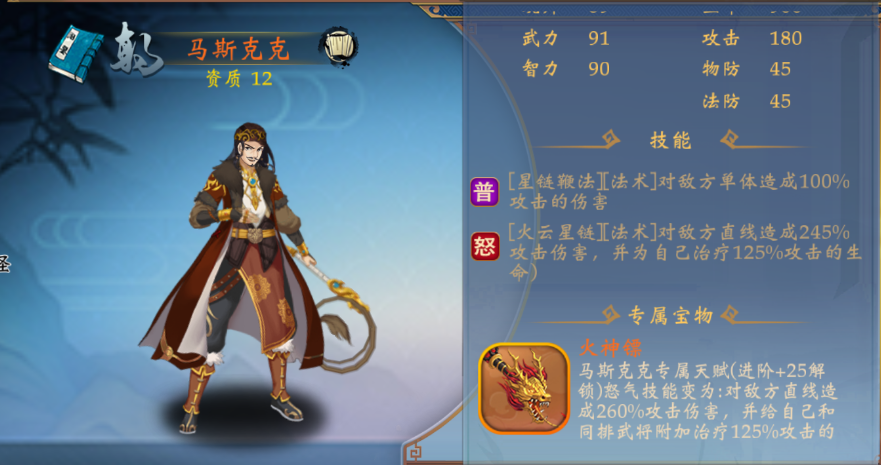Click the 火云星链 skill description text
The image size is (881, 465).
point(685,253)
